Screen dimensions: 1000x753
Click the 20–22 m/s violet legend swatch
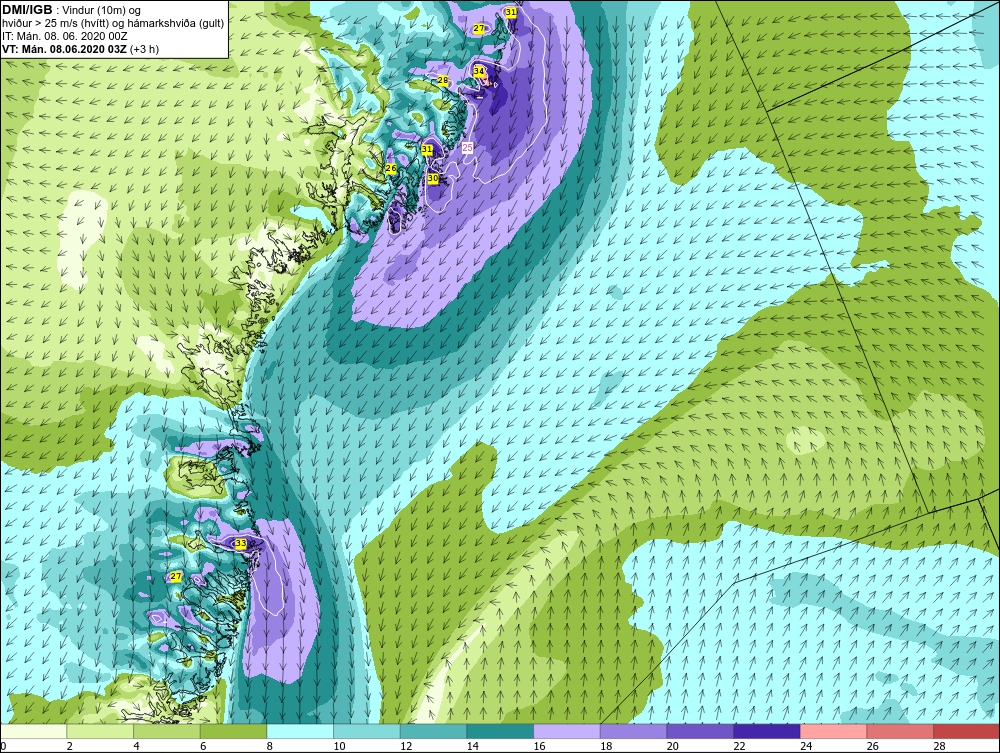click(700, 731)
